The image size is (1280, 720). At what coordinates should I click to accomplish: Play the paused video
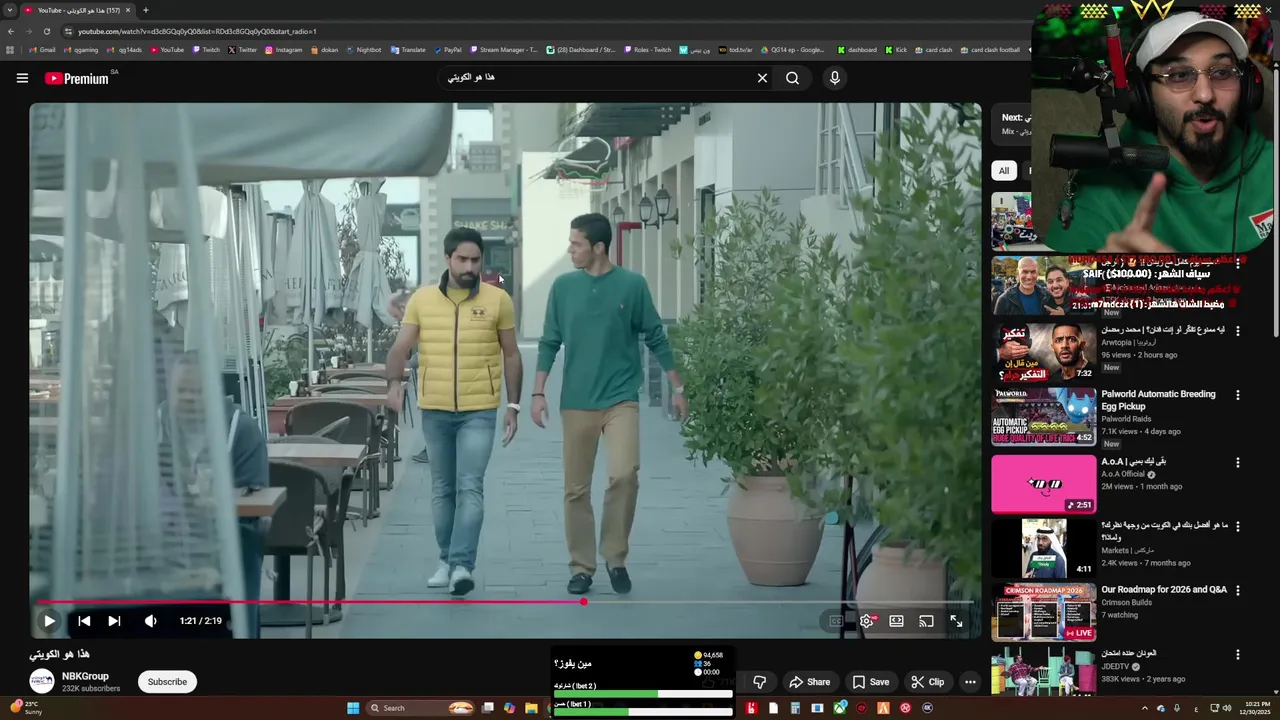click(x=49, y=621)
